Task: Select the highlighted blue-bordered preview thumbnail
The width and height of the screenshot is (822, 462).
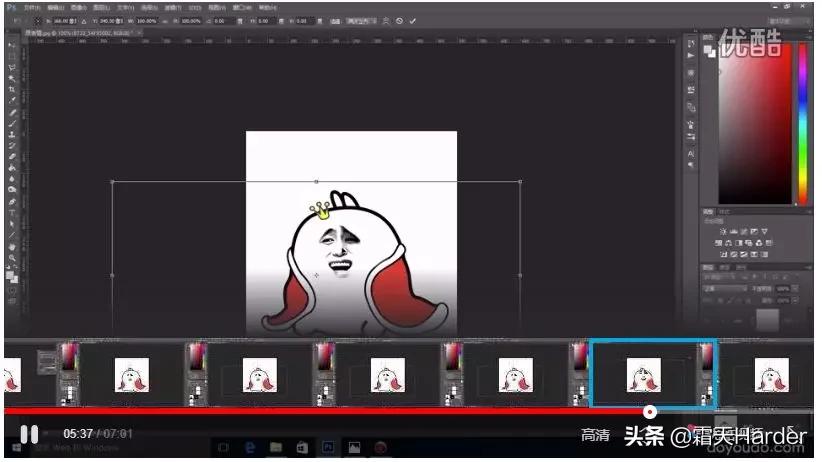Action: click(652, 373)
